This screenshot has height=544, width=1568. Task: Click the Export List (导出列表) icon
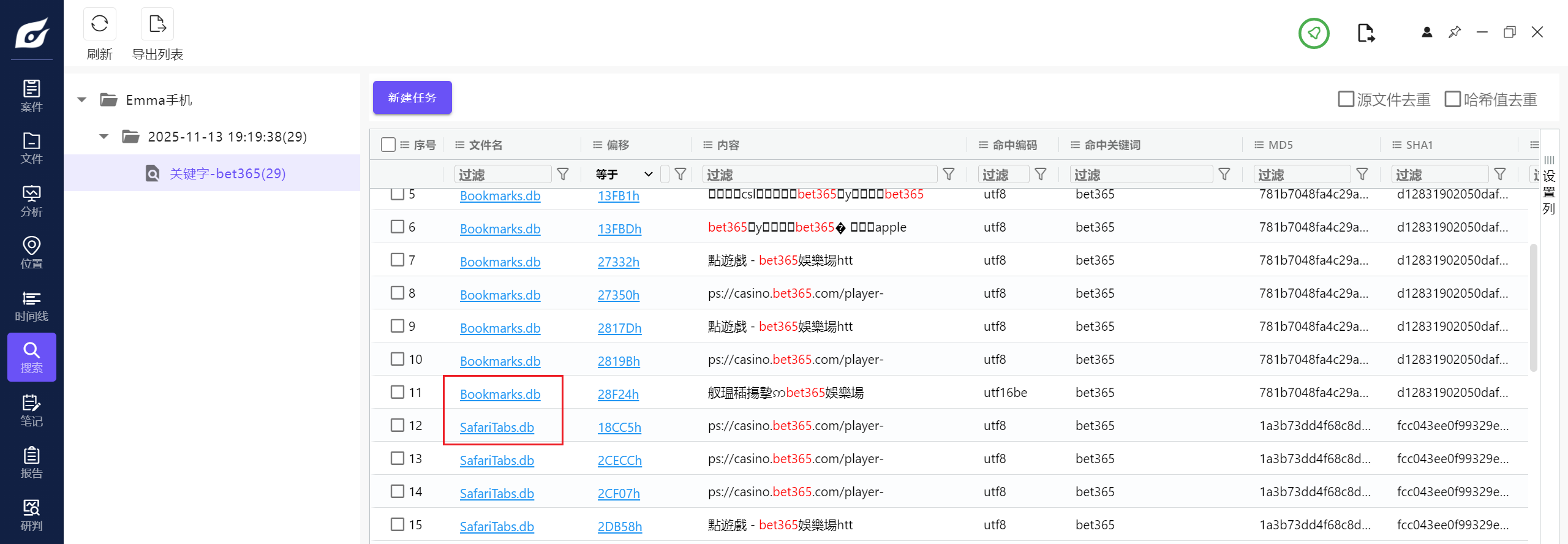pos(157,25)
